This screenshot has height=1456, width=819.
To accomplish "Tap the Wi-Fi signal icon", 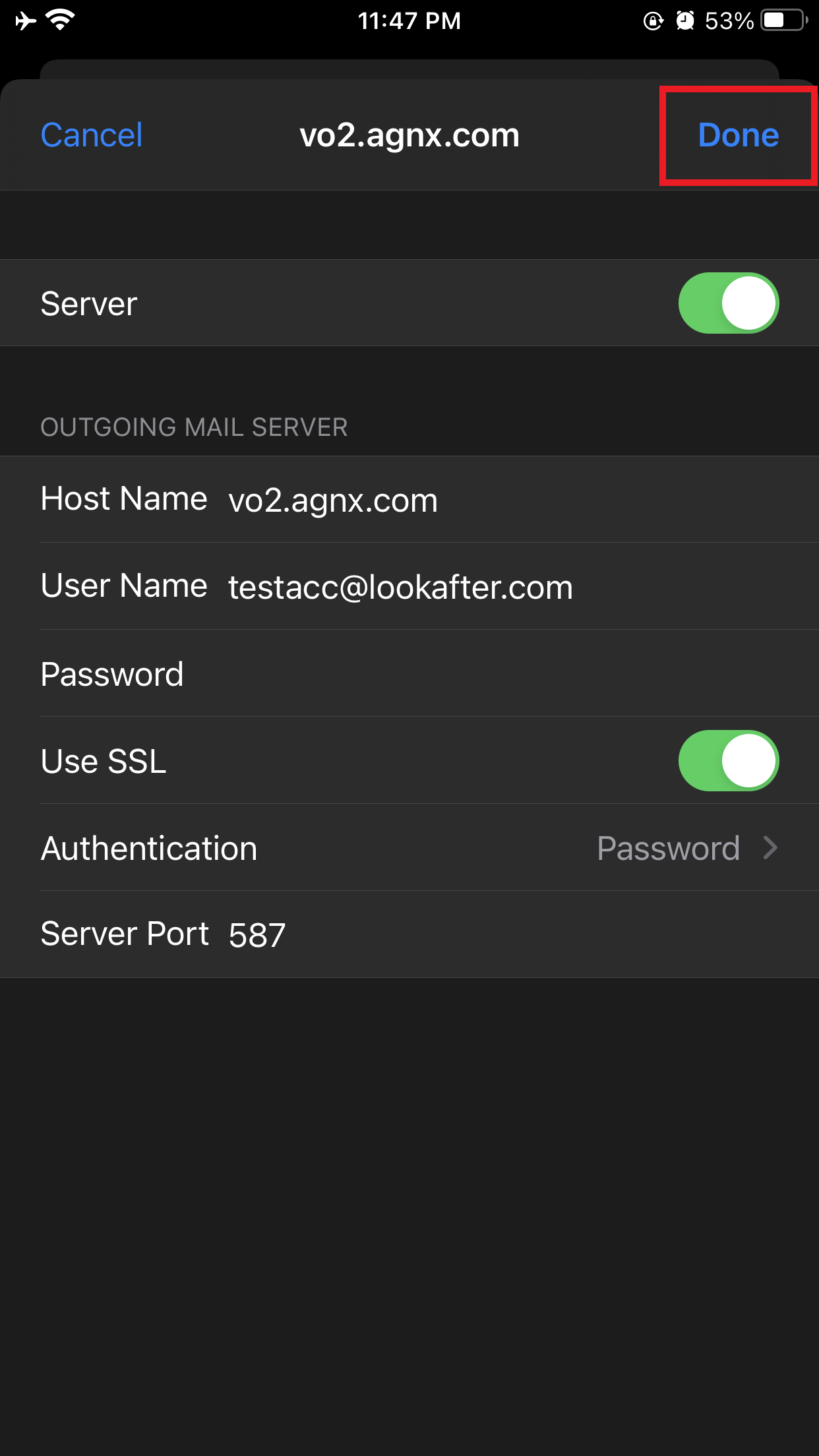I will [x=61, y=20].
